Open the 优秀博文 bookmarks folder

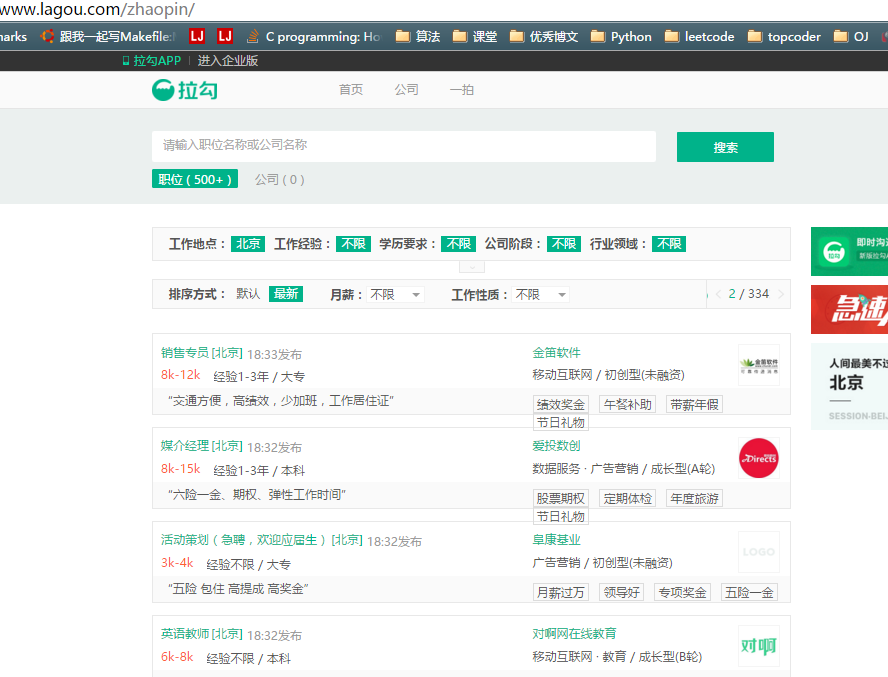[x=544, y=37]
